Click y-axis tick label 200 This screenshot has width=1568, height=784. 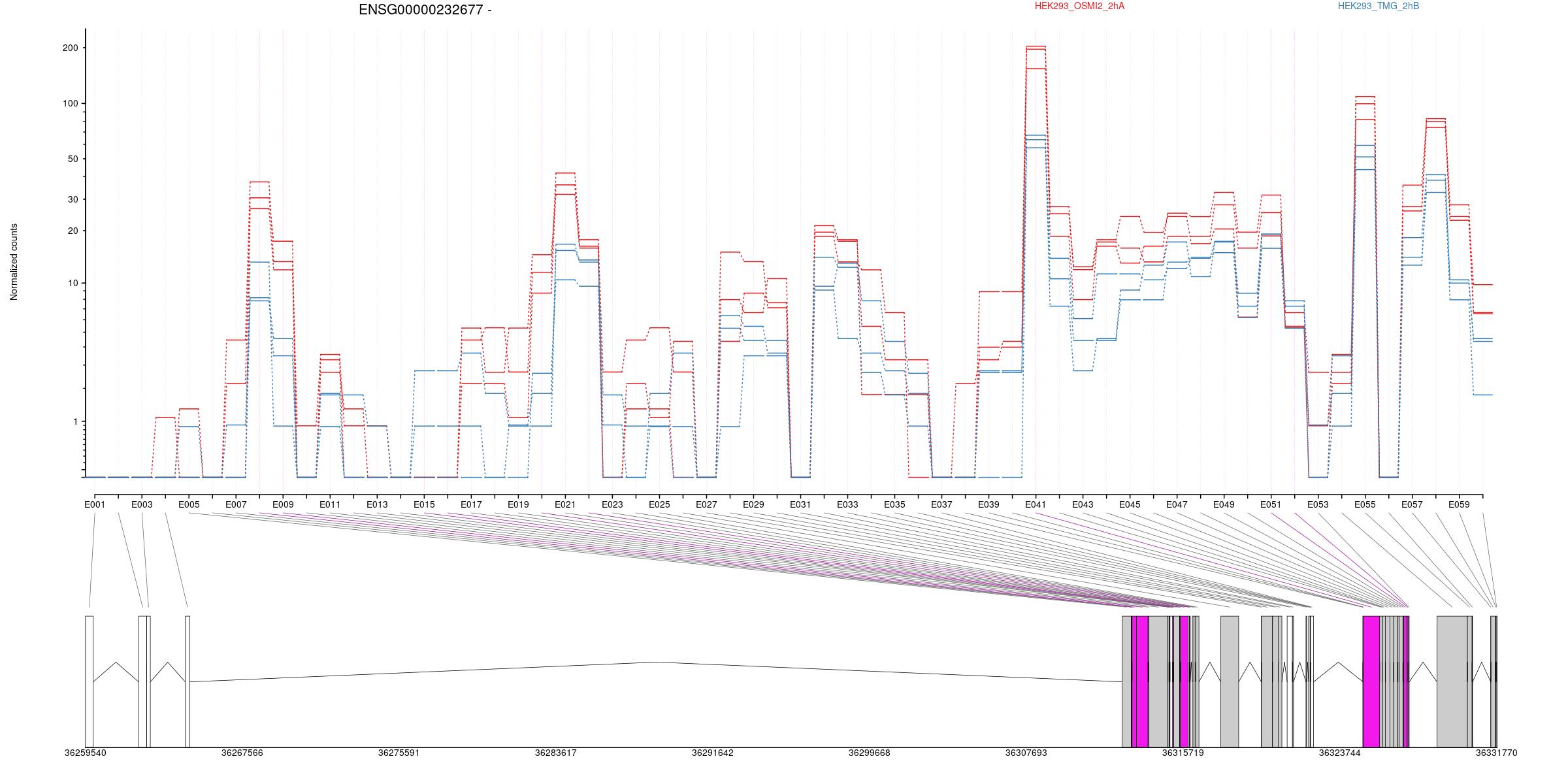click(x=71, y=48)
